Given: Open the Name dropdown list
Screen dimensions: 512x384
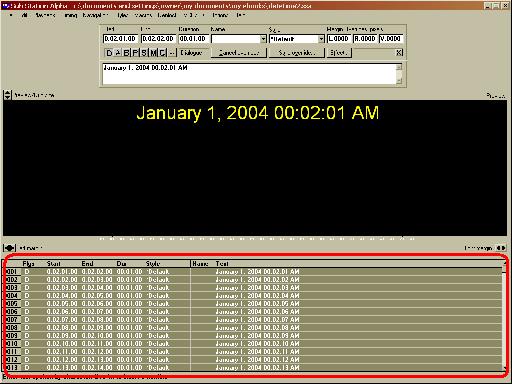Looking at the screenshot, I should pos(263,39).
